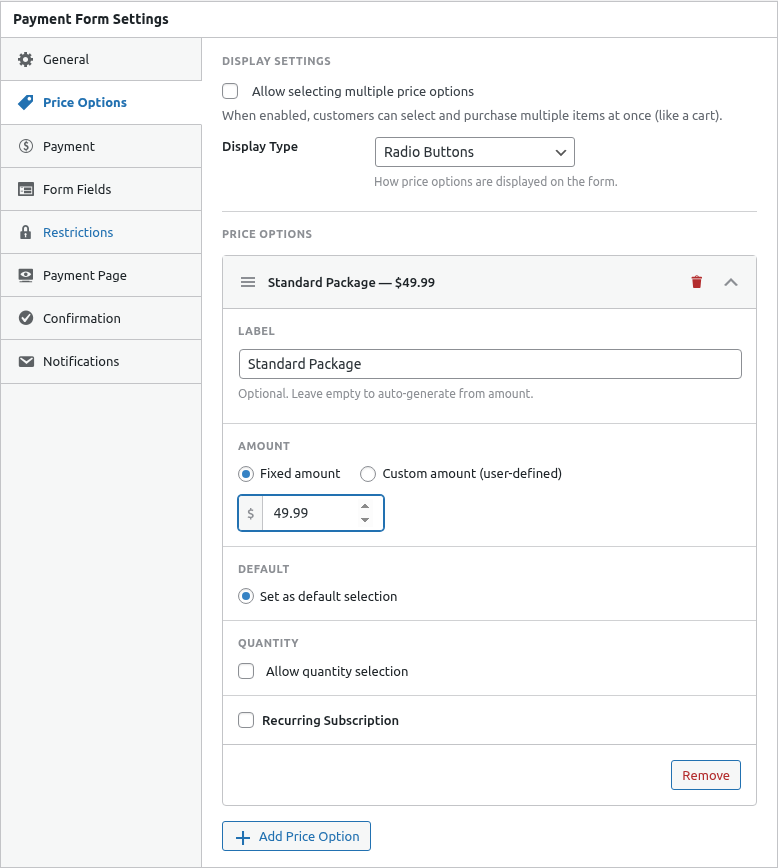This screenshot has height=868, width=778.
Task: Select the Payment dollar icon in sidebar
Action: pos(25,146)
